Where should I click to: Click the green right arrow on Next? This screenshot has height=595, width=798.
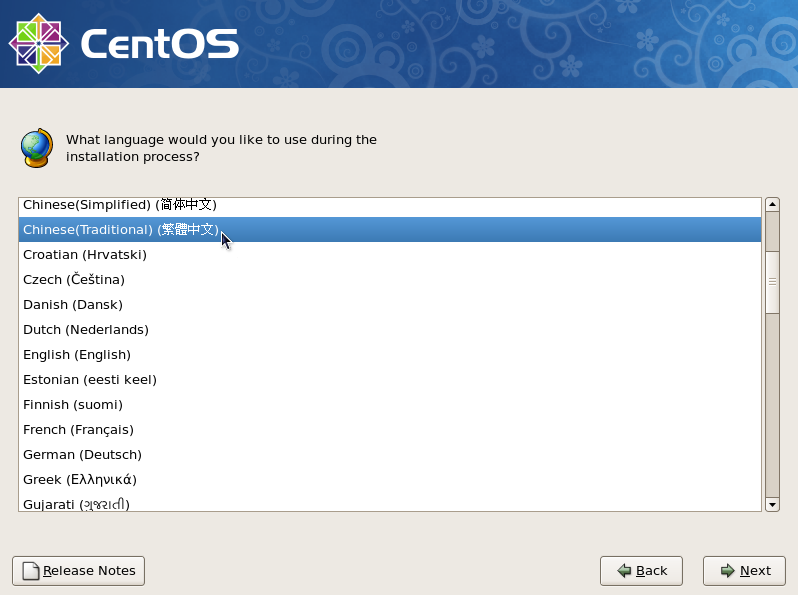pyautogui.click(x=728, y=571)
